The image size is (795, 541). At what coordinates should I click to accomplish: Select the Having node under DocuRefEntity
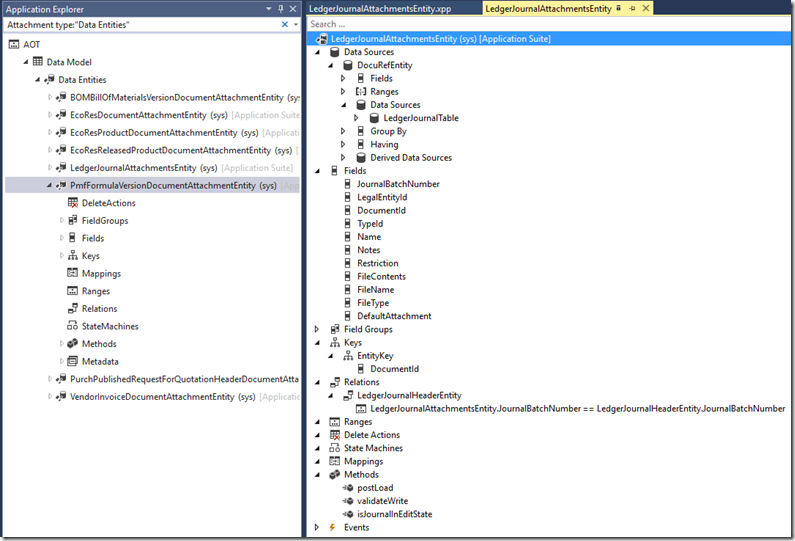click(384, 144)
